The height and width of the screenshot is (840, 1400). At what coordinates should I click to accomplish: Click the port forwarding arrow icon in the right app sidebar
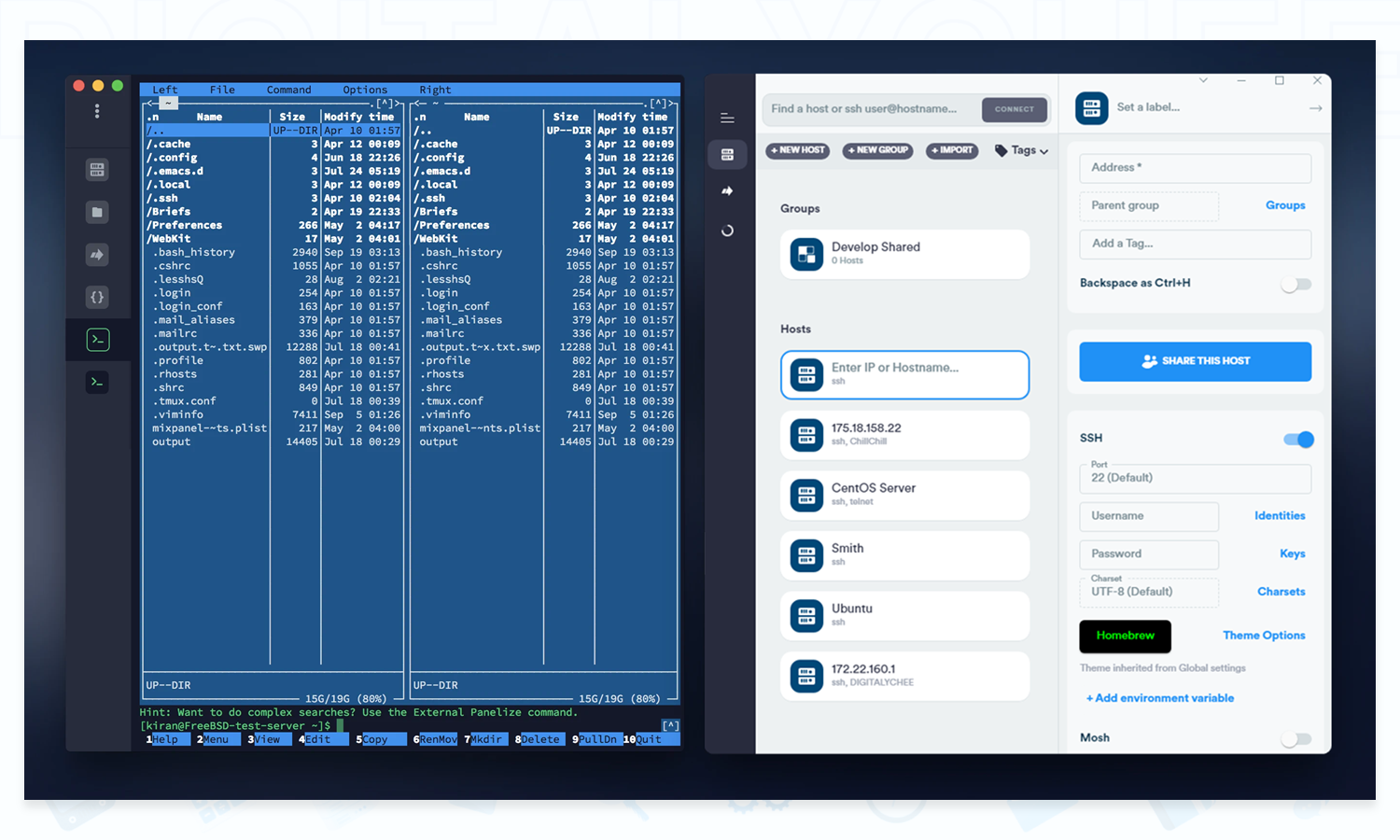727,191
